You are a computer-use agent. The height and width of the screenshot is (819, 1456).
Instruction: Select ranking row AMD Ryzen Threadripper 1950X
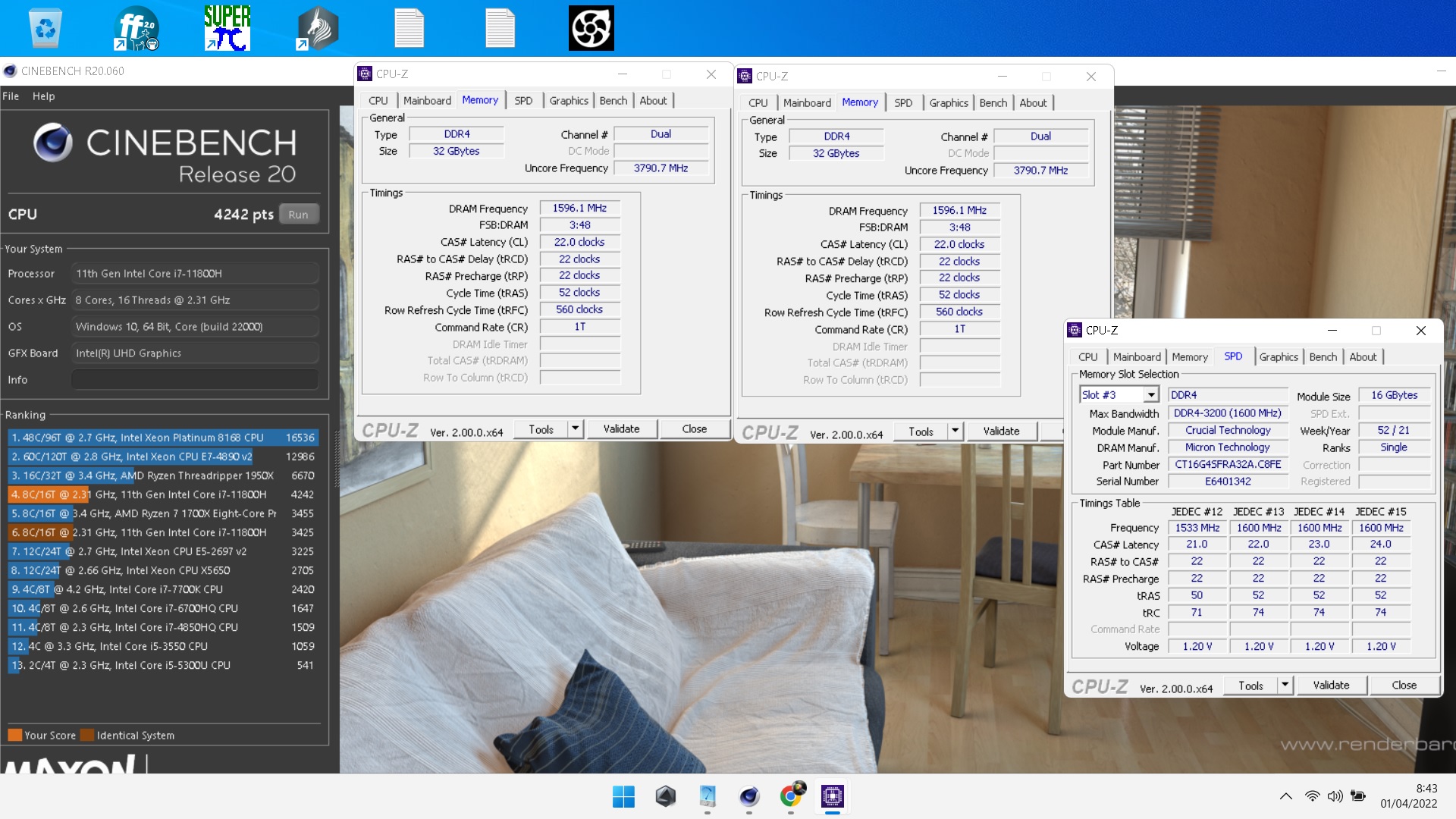pos(163,475)
